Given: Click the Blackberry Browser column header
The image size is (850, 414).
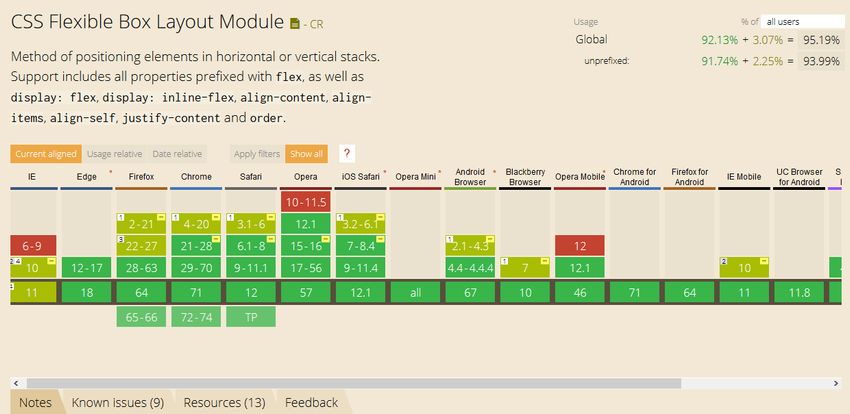Looking at the screenshot, I should point(525,177).
